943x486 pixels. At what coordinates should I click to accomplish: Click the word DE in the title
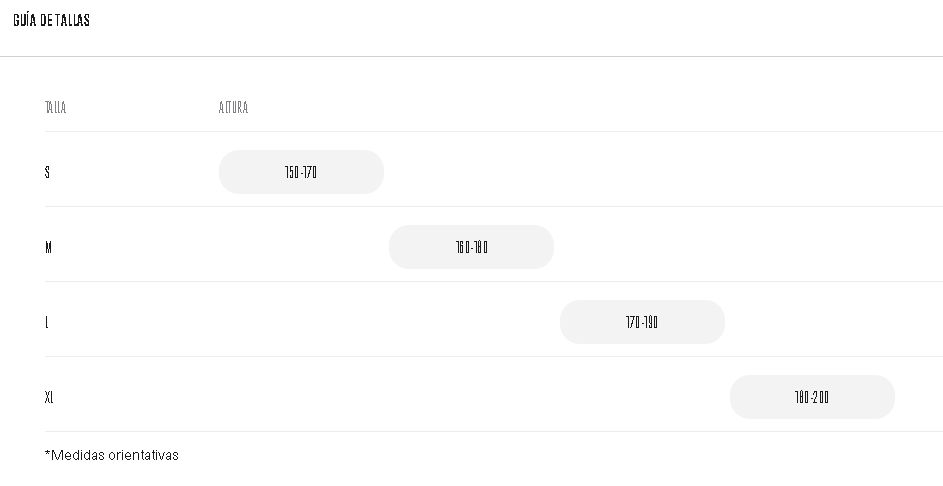tap(47, 20)
